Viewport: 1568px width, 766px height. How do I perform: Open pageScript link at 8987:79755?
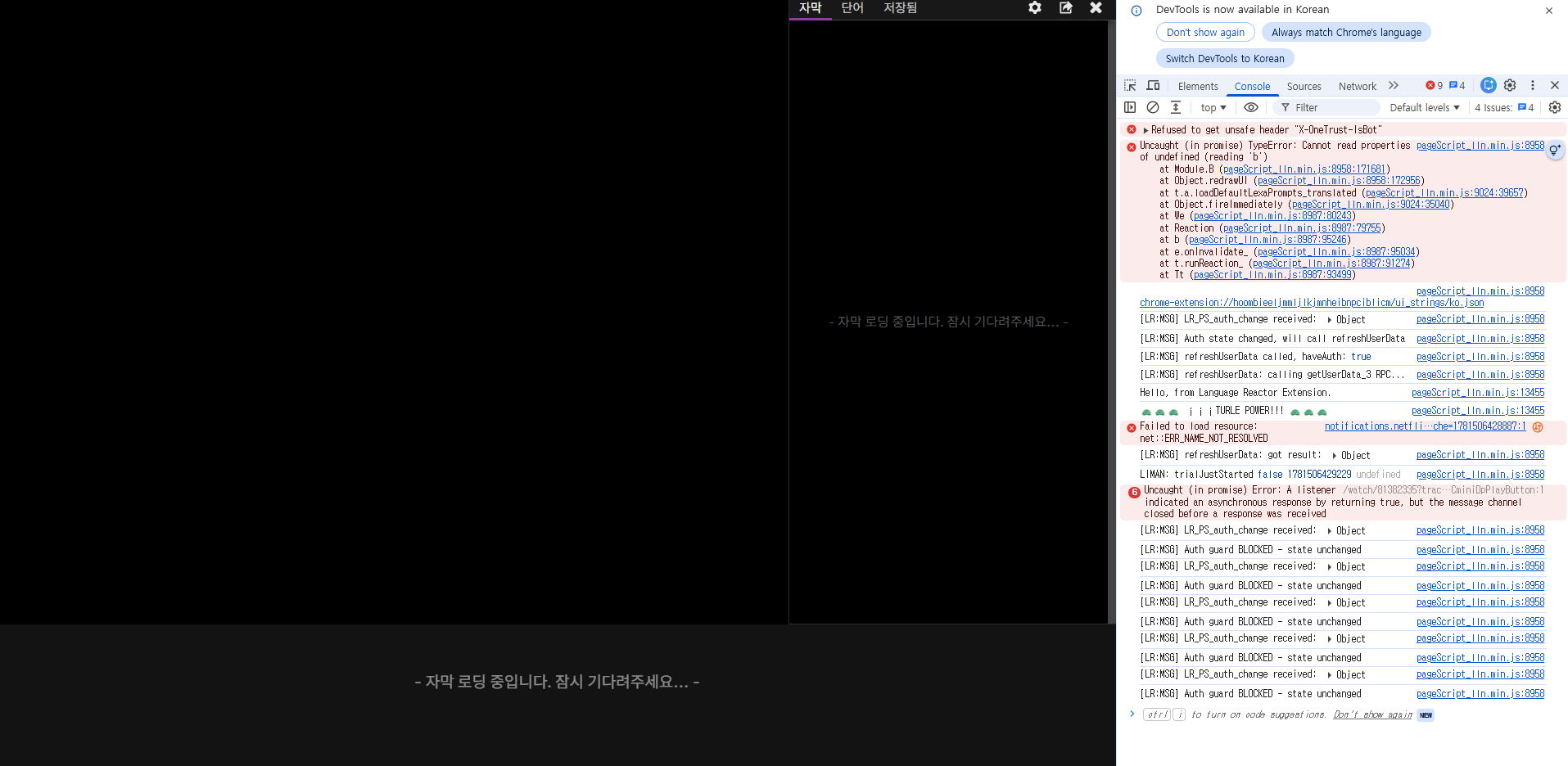point(1302,228)
